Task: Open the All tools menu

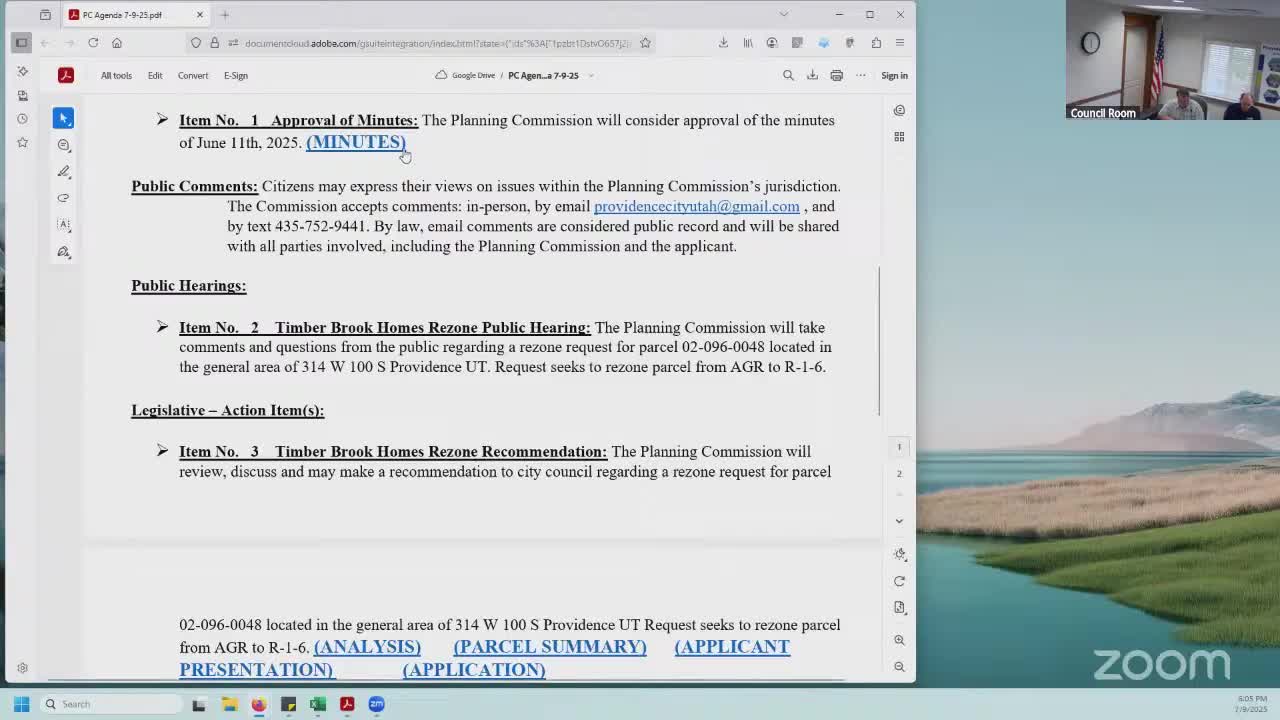Action: click(x=116, y=75)
